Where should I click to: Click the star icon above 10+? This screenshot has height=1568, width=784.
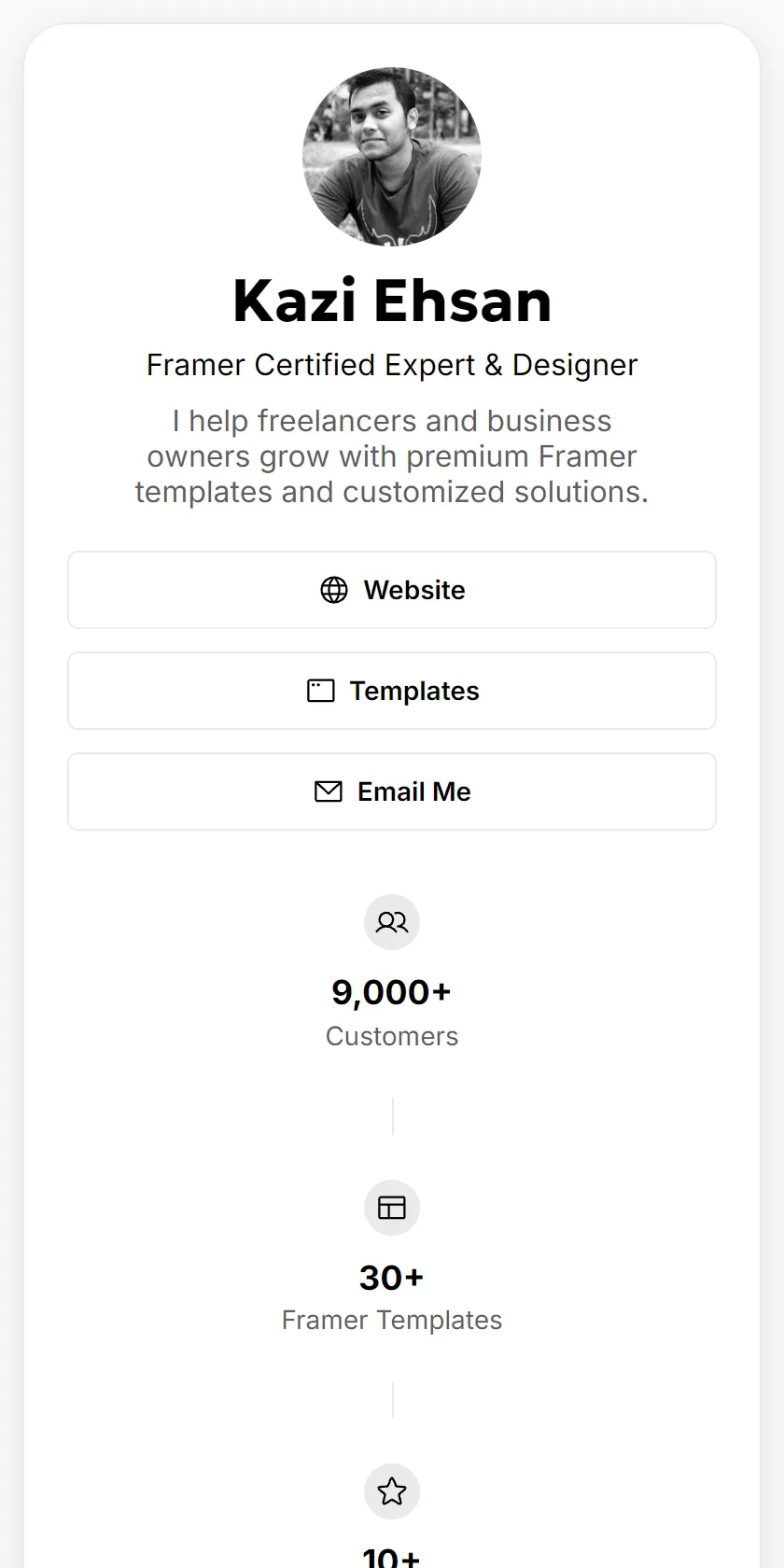tap(392, 1491)
